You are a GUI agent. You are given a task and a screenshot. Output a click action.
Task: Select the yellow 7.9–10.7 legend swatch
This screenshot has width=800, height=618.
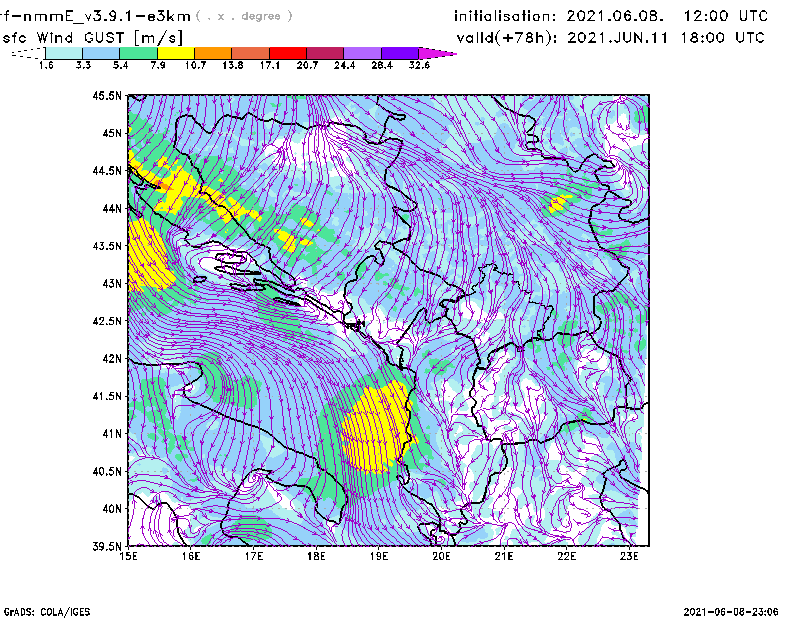tap(176, 53)
